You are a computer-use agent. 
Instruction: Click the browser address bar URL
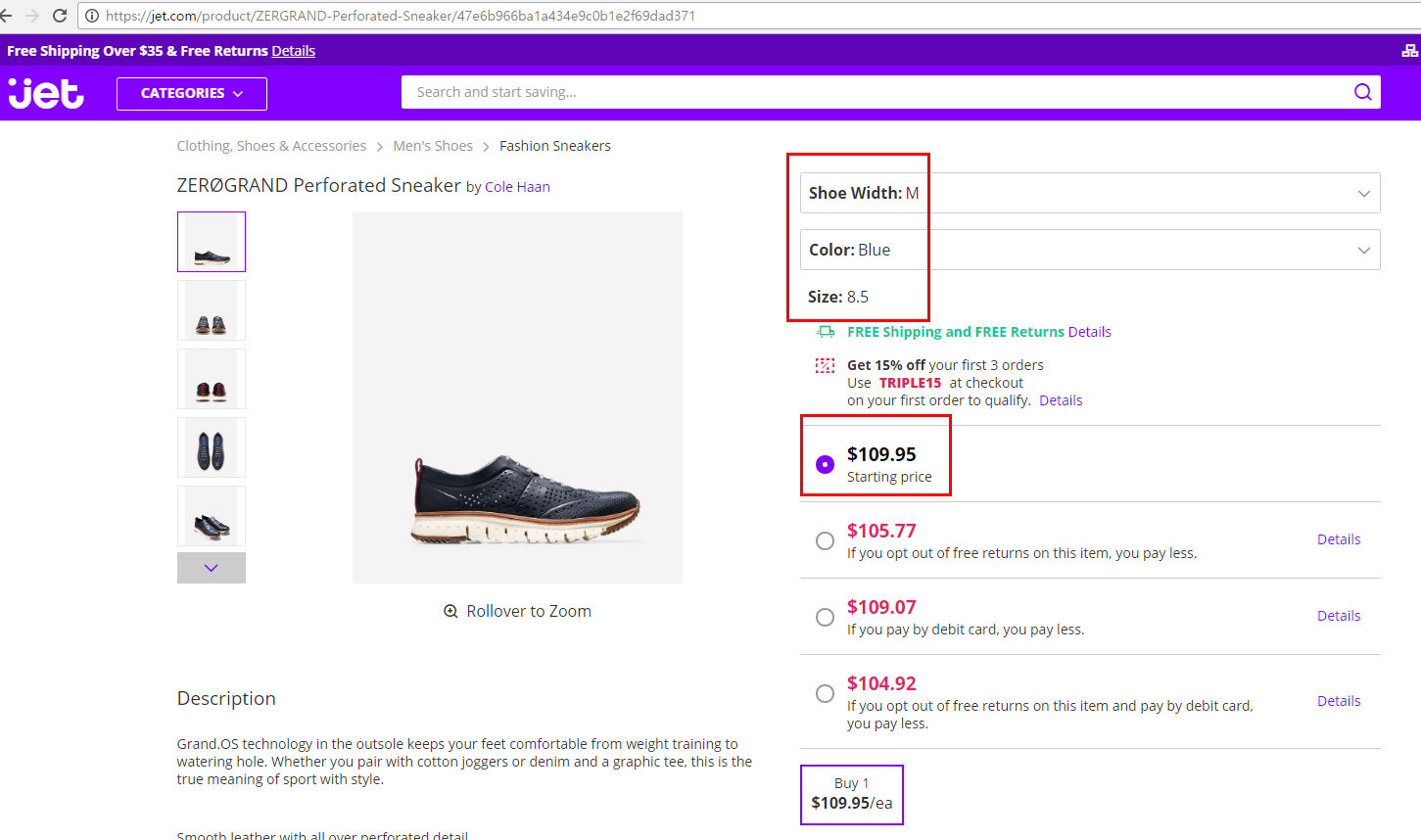click(x=401, y=16)
